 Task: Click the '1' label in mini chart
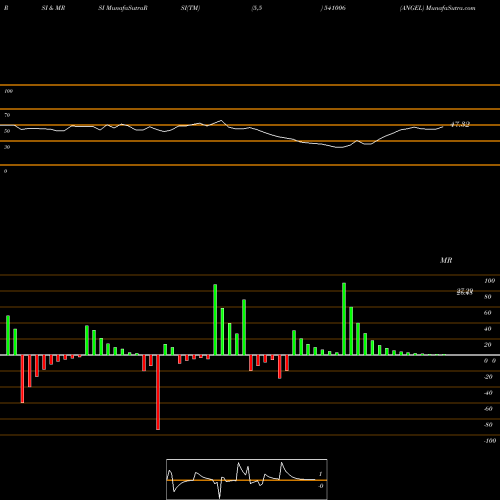[x=320, y=474]
